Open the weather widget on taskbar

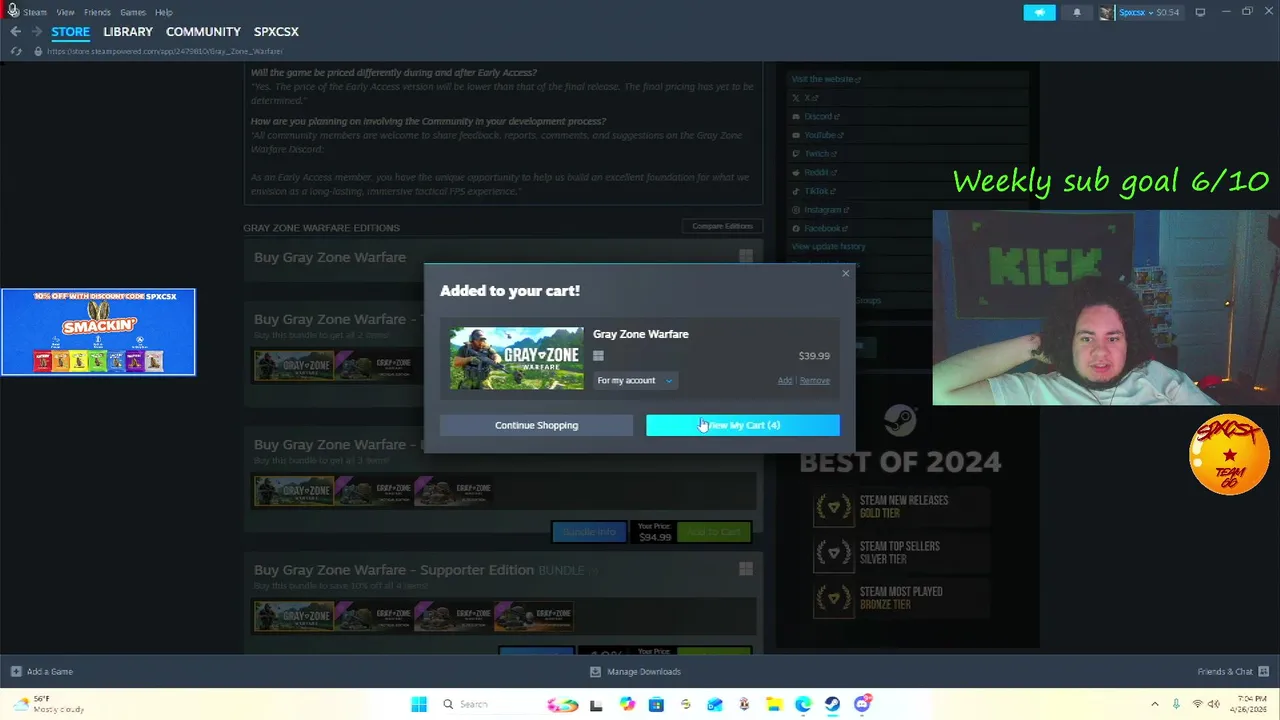click(x=48, y=704)
